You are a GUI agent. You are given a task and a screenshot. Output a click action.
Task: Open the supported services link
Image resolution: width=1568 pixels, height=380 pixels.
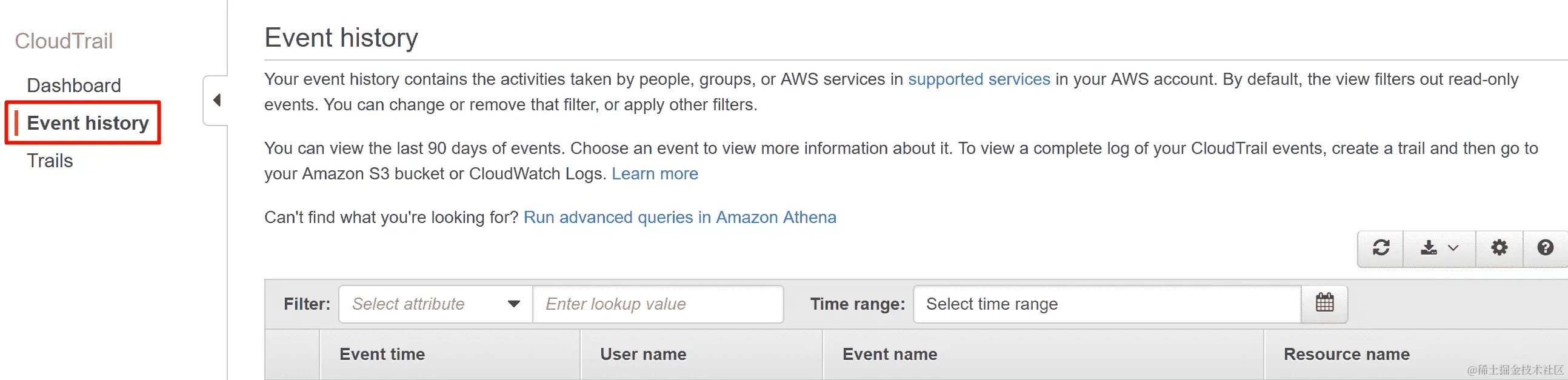(x=979, y=79)
